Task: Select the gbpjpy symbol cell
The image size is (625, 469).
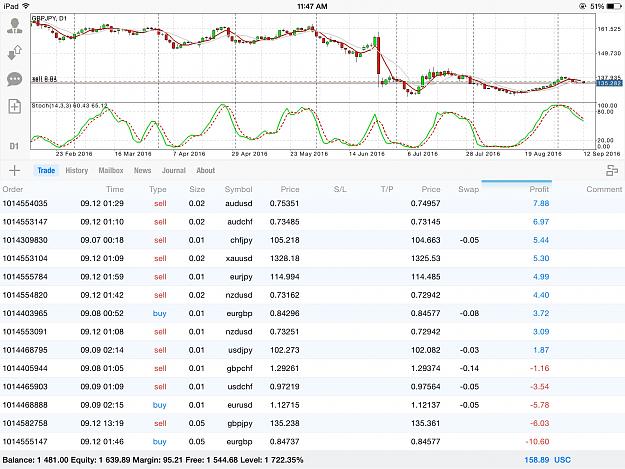Action: click(x=240, y=424)
